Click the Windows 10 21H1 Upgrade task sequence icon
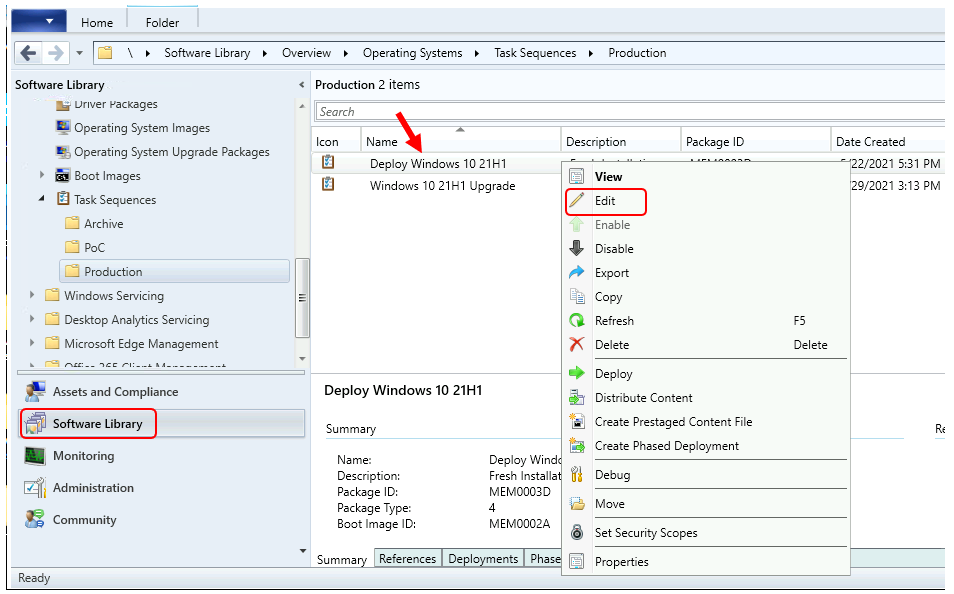Image resolution: width=954 pixels, height=594 pixels. 328,184
